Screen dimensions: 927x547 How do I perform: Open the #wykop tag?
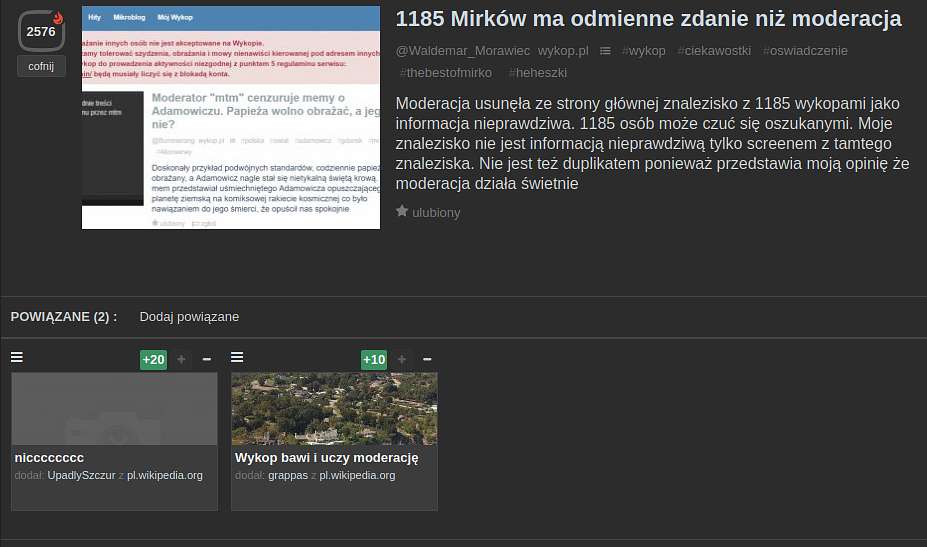tap(644, 51)
